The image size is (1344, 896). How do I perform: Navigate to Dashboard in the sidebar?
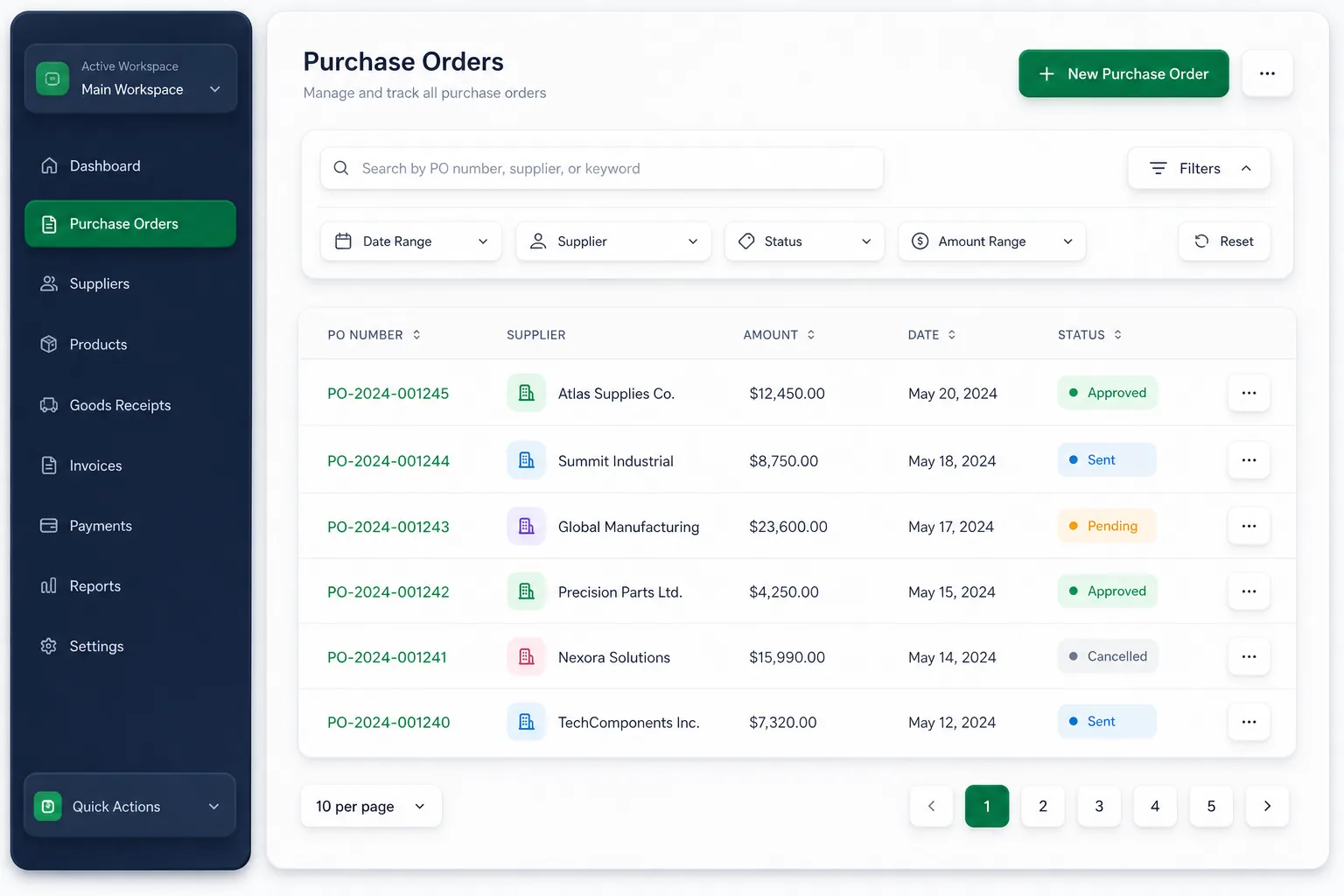click(x=130, y=165)
